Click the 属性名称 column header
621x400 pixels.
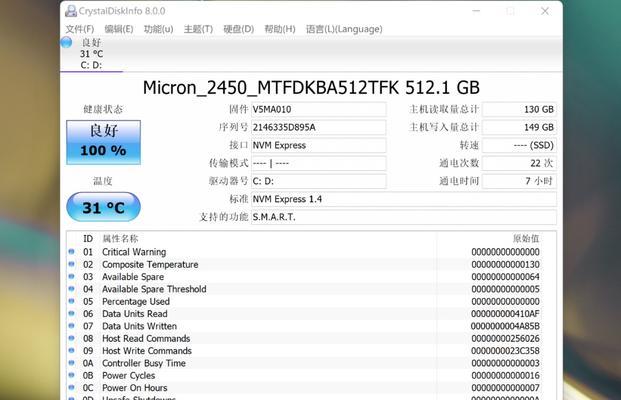(x=120, y=238)
